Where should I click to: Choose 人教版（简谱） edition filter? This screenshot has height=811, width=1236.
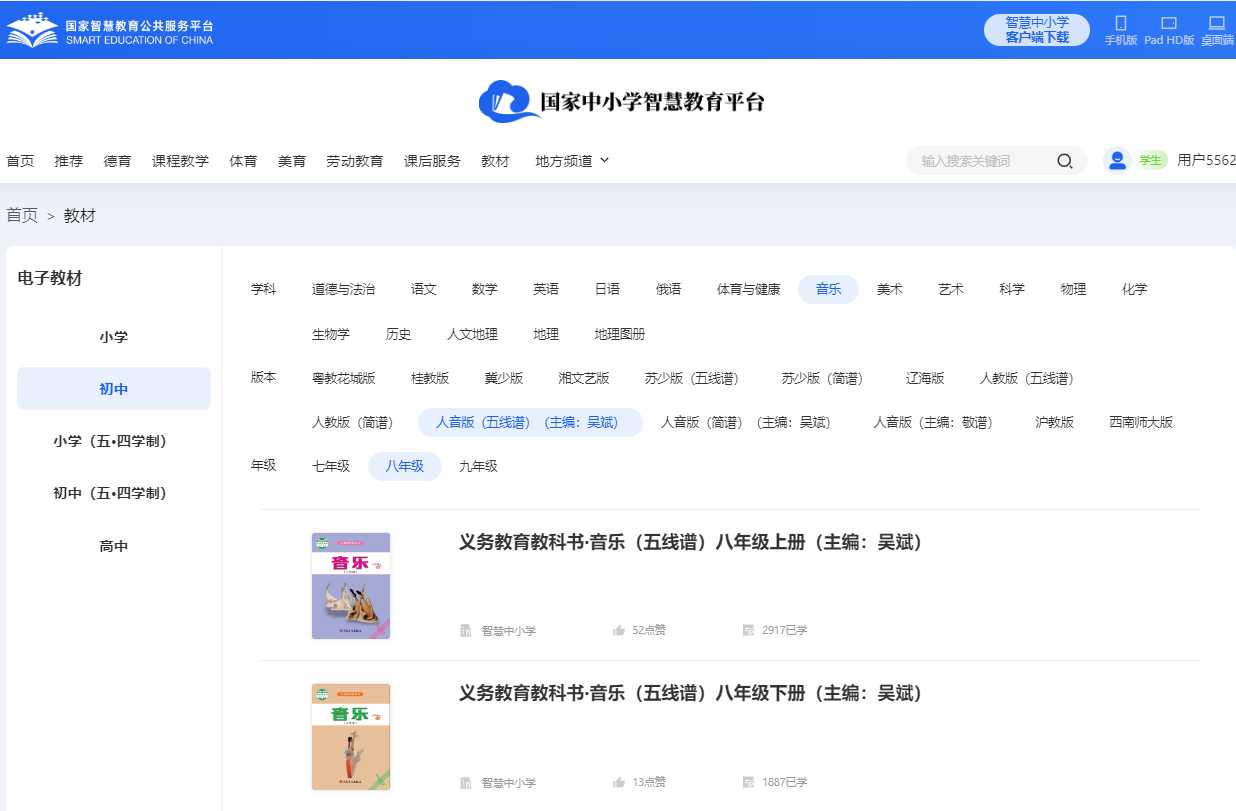click(350, 423)
